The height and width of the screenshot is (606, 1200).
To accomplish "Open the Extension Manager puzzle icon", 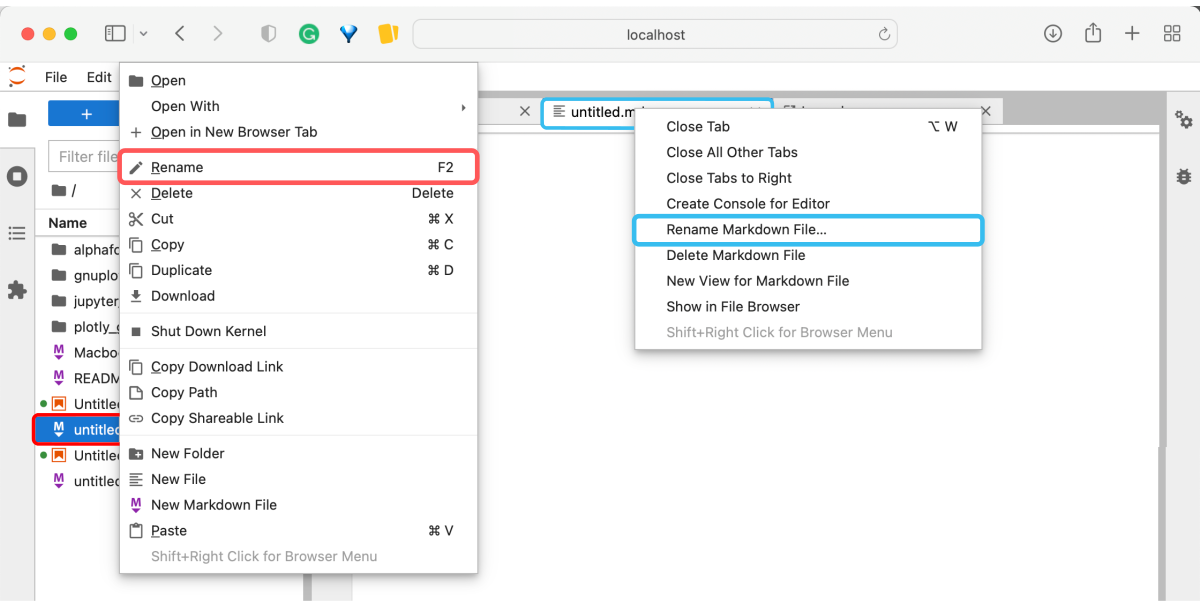I will [x=17, y=290].
